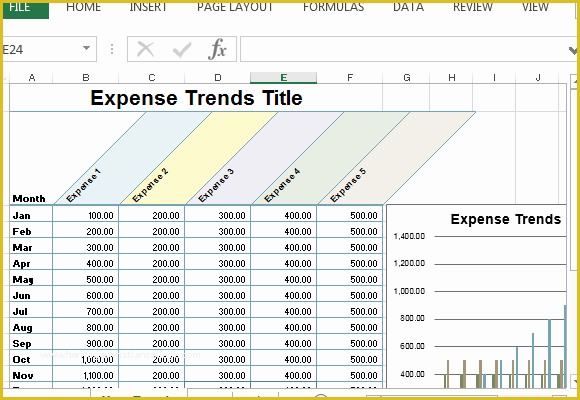This screenshot has width=580, height=400.
Task: Expand the formula bar chevron
Action: pos(573,50)
